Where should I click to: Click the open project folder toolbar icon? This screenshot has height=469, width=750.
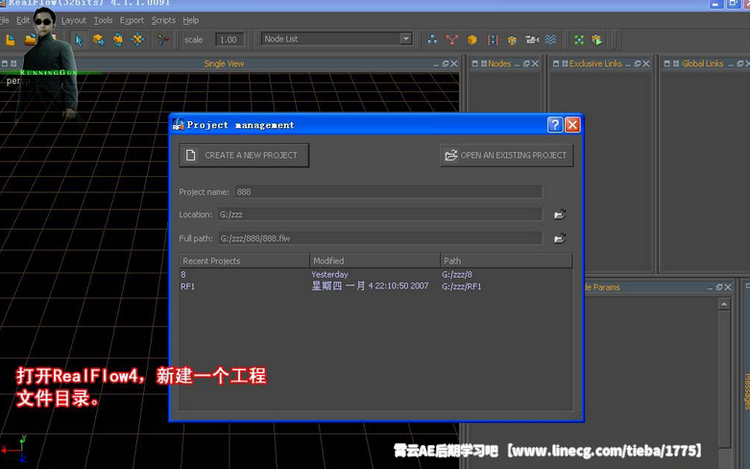[x=30, y=40]
